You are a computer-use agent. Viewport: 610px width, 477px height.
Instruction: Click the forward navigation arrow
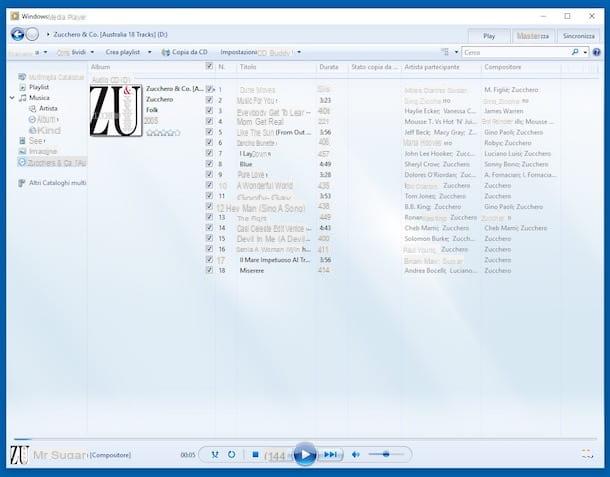tap(32, 34)
